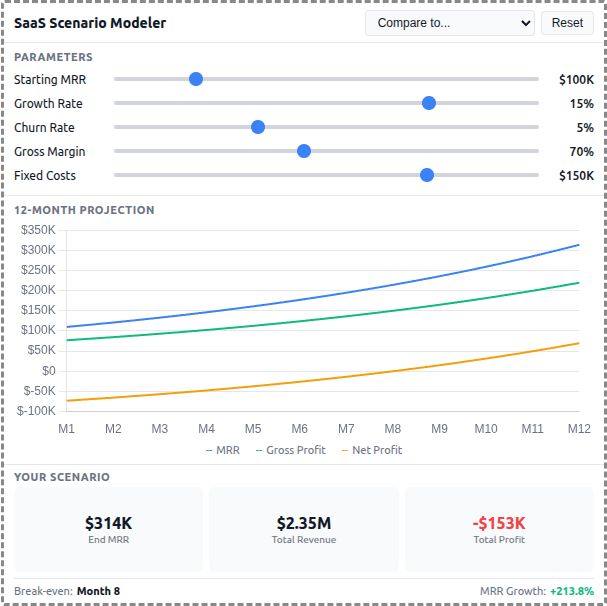Click the Gross Margin slider handle
Screen dimensions: 607x606
(x=304, y=151)
